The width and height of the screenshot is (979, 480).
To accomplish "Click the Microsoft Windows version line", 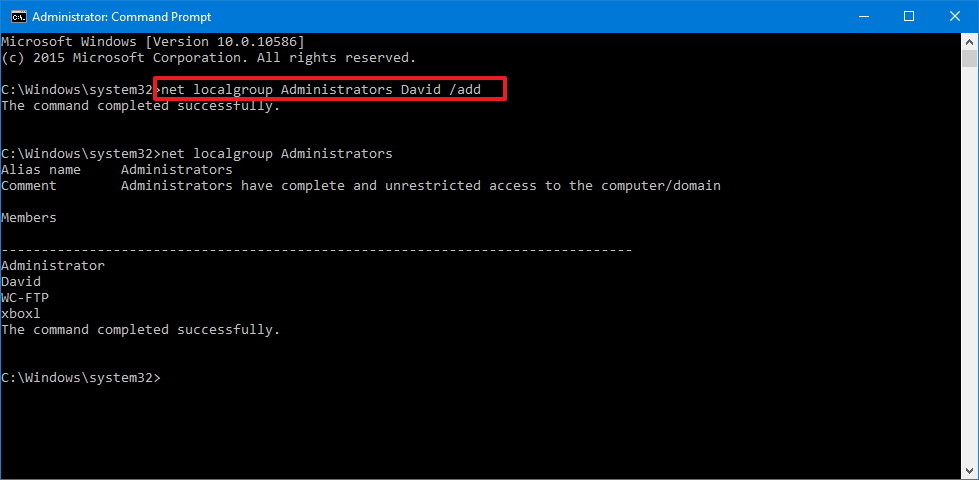I will coord(152,41).
